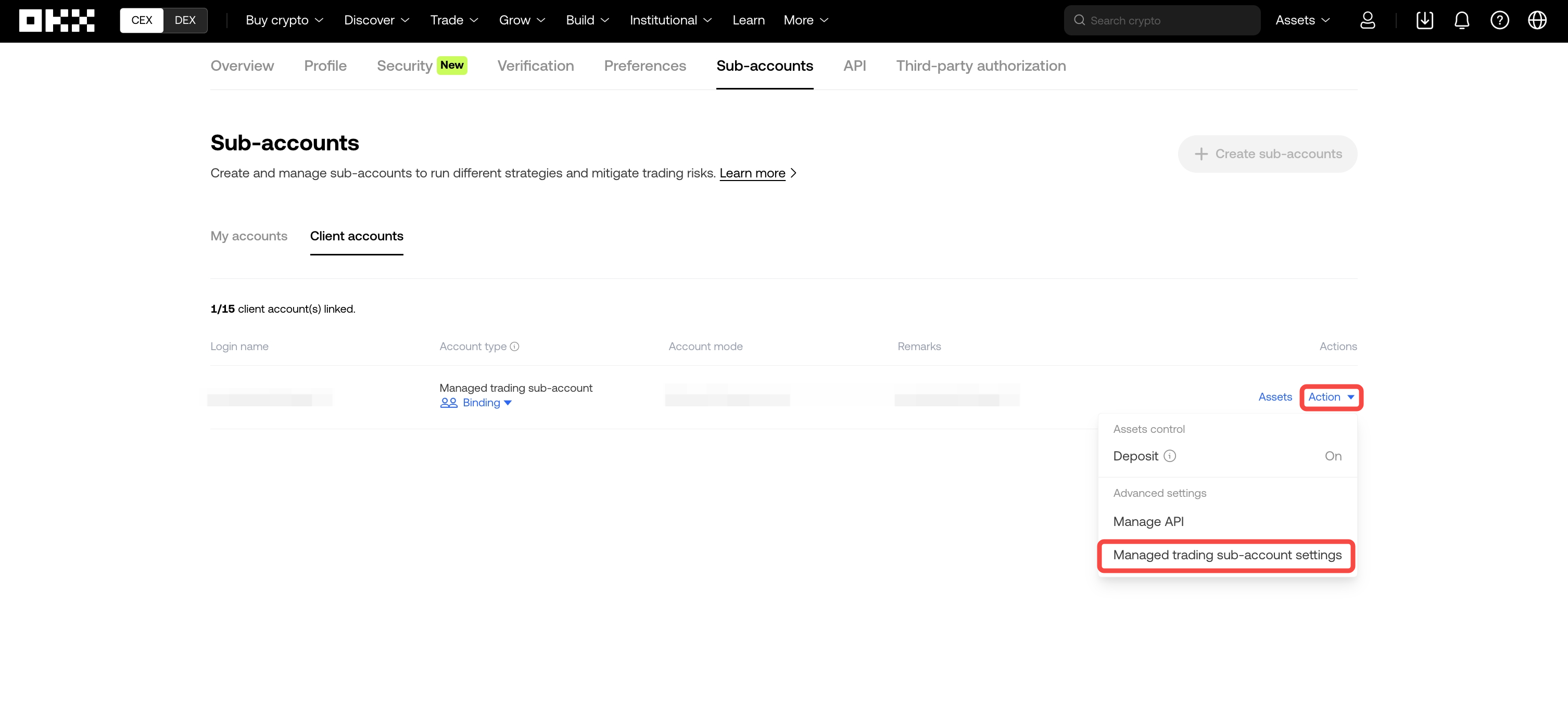Screen dimensions: 1568x719
Task: Toggle Deposit setting to Off
Action: [1334, 456]
